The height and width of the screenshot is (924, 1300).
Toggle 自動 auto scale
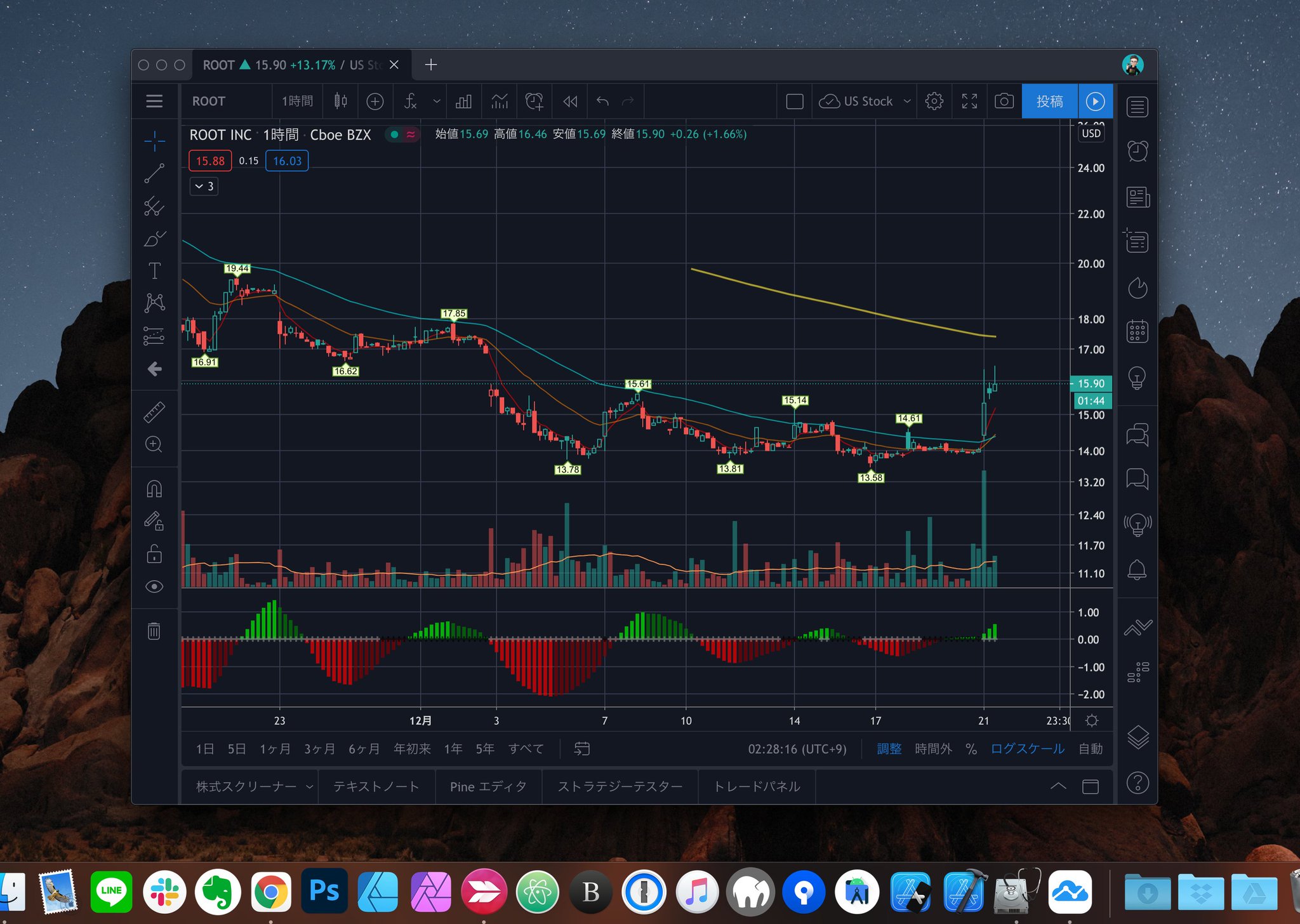tap(1091, 749)
